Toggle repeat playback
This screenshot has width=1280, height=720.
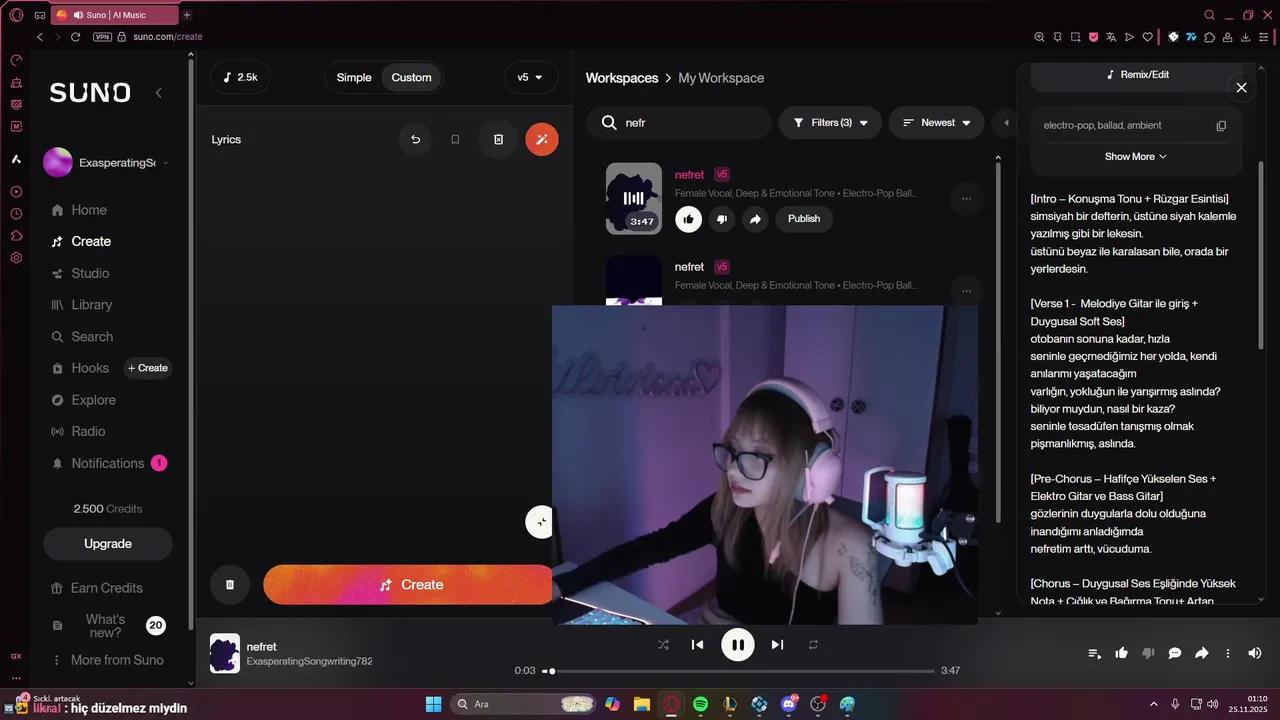tap(813, 645)
